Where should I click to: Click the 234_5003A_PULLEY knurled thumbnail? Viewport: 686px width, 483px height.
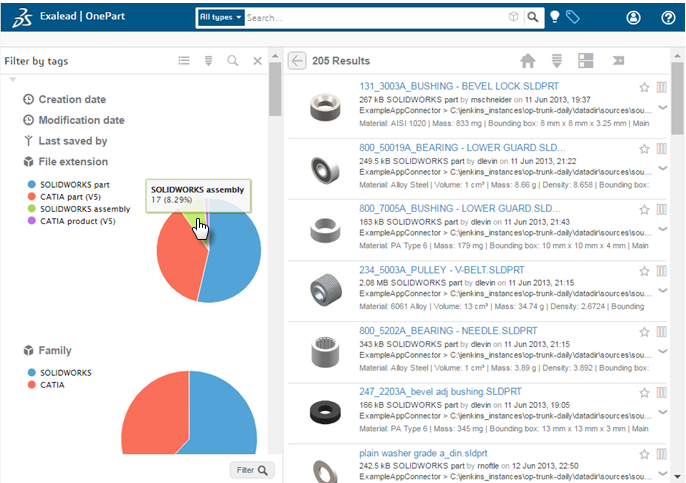point(326,290)
